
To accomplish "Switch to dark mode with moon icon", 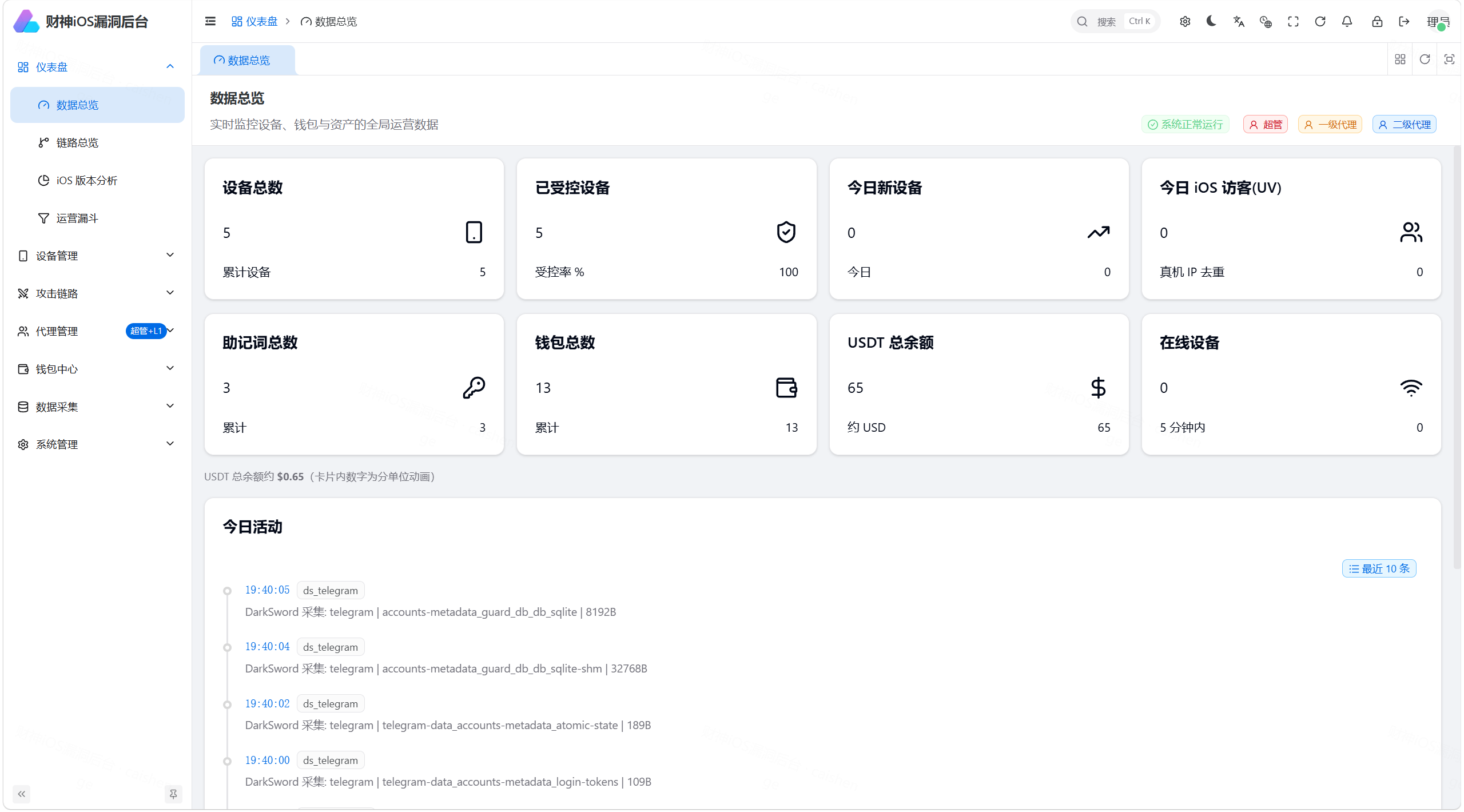I will [1211, 21].
